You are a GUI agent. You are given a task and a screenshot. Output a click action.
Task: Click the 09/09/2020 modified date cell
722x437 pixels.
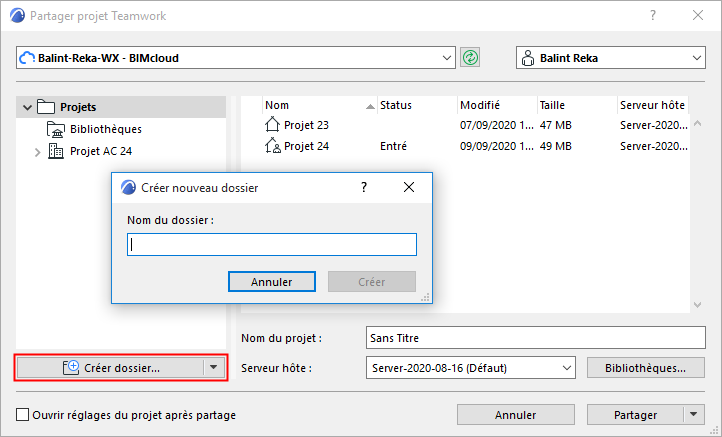tap(497, 146)
